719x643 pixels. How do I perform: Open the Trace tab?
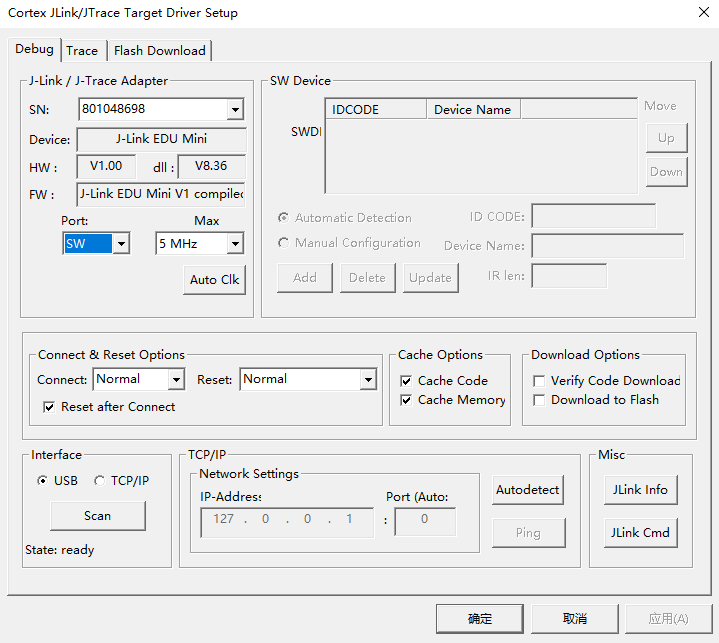pos(82,50)
